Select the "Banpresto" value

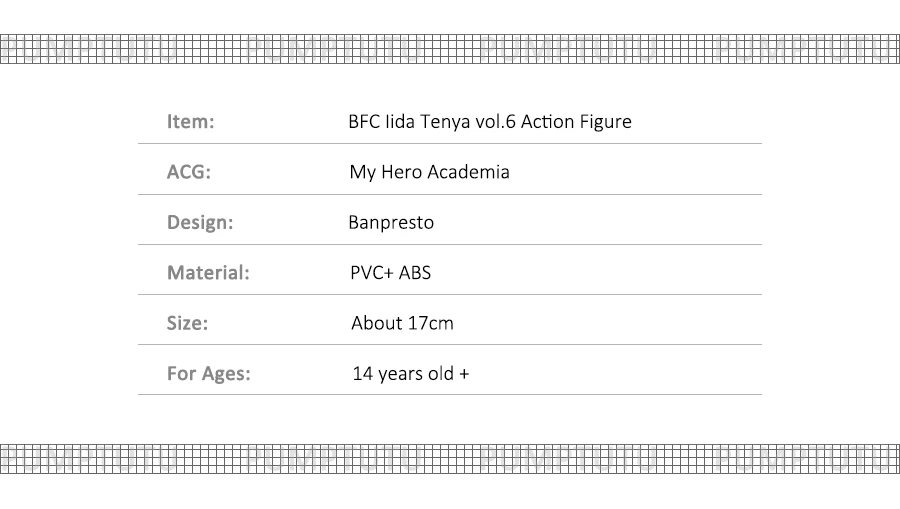pos(391,222)
